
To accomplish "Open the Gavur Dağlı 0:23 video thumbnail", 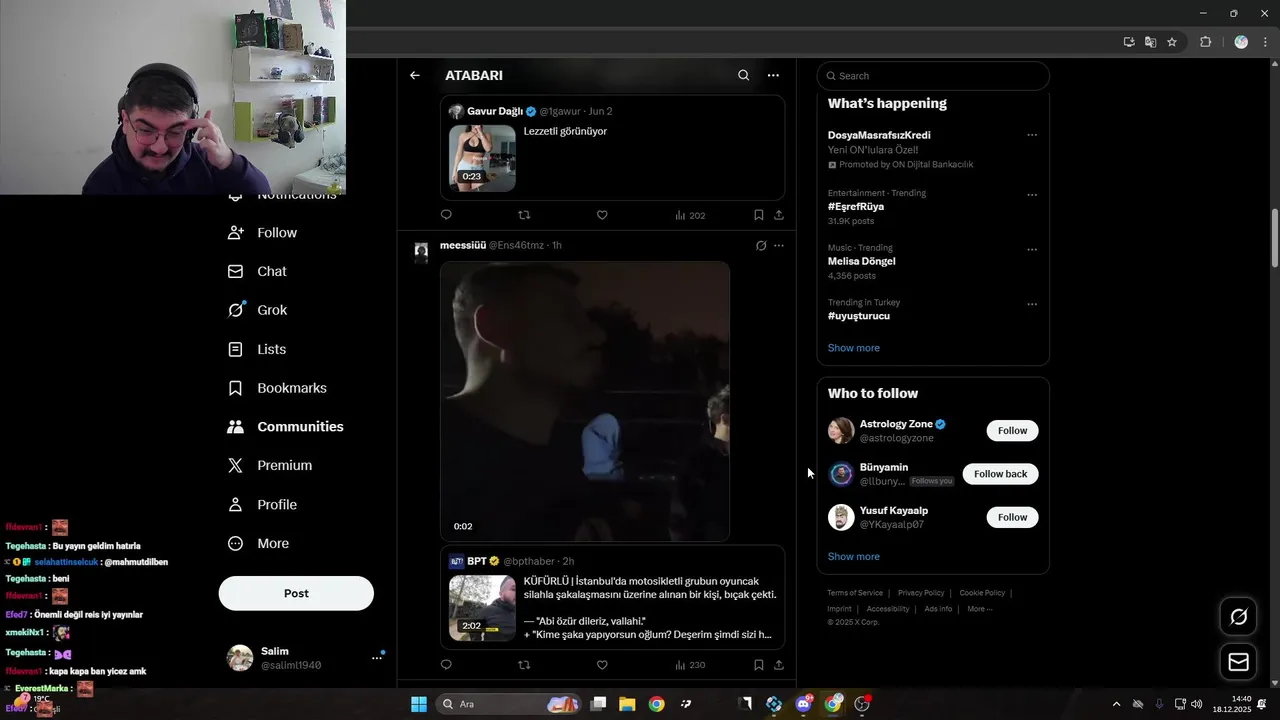I will 482,158.
